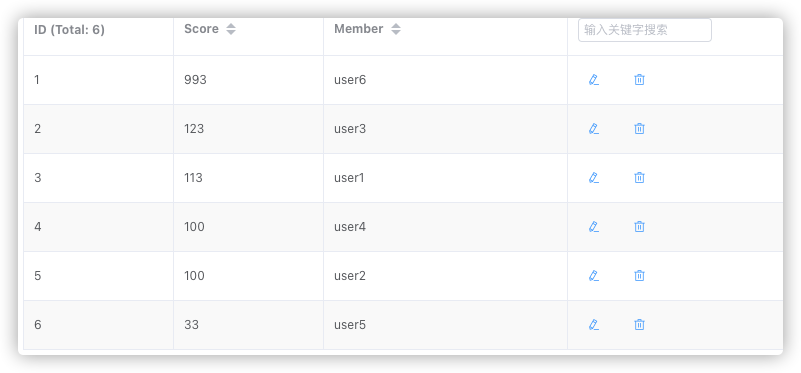The width and height of the screenshot is (801, 373).
Task: Delete the user2 row
Action: pyautogui.click(x=639, y=276)
